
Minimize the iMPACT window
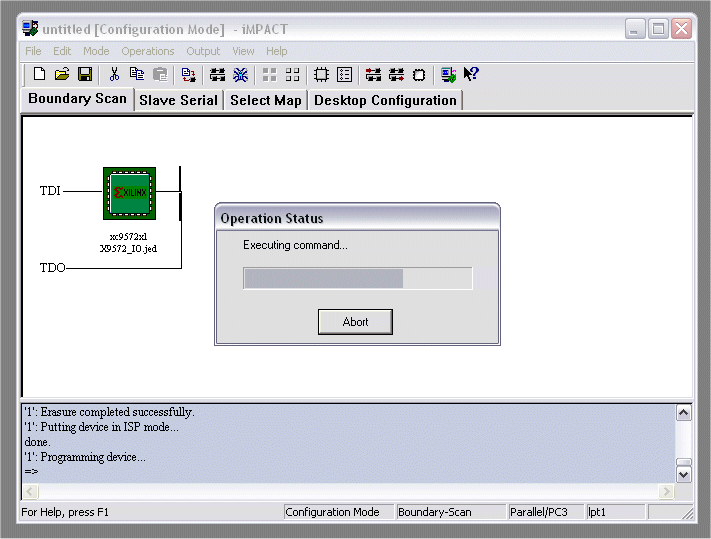[635, 29]
